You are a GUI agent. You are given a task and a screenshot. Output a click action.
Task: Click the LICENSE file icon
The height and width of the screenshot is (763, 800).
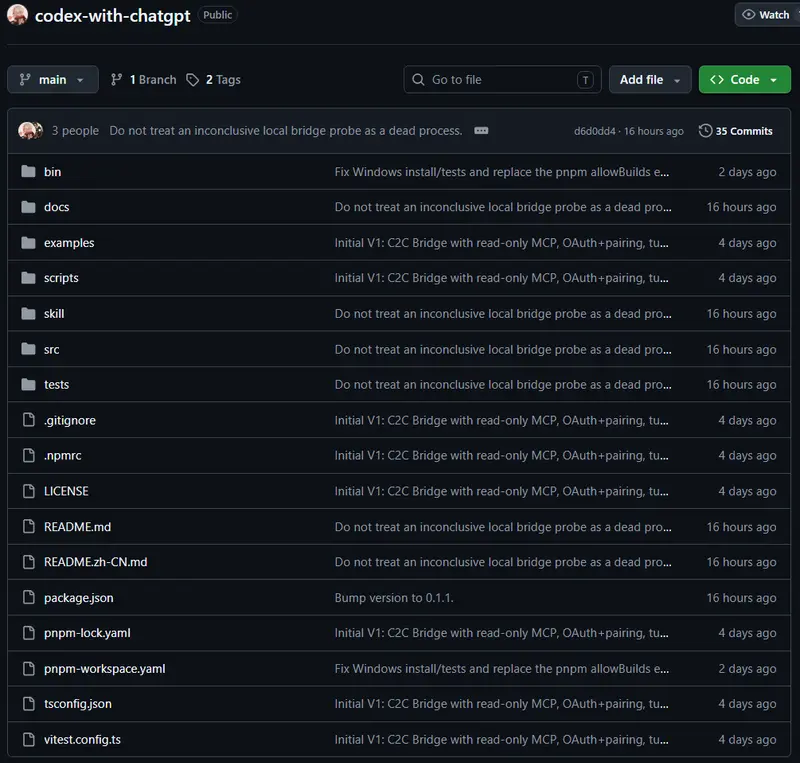click(x=29, y=491)
